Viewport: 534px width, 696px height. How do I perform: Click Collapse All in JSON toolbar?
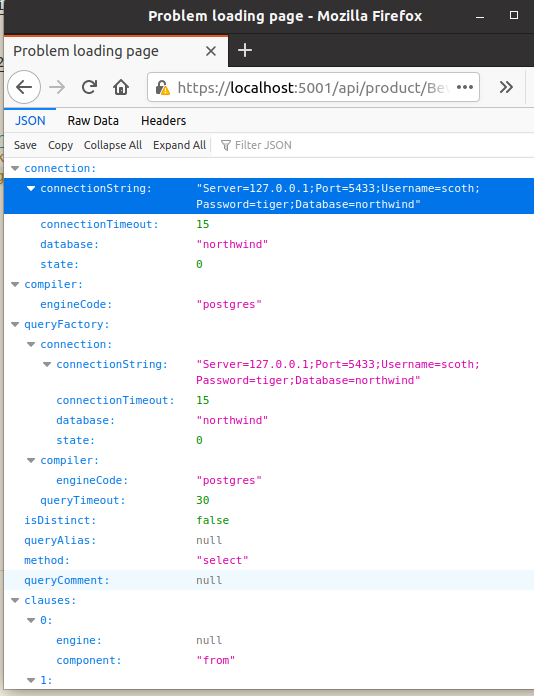click(x=113, y=145)
